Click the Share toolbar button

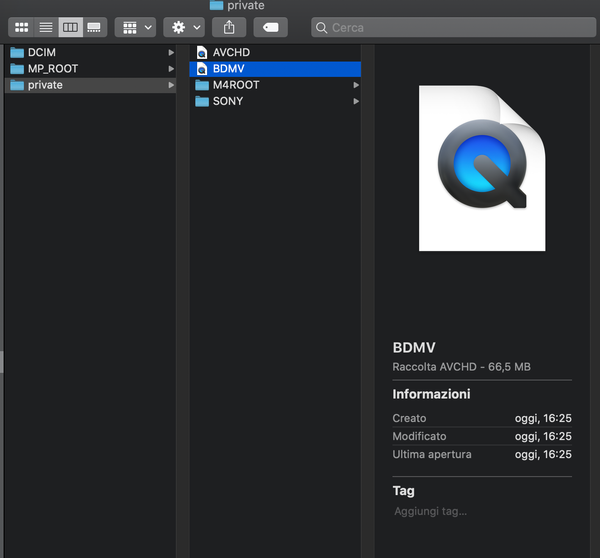click(229, 27)
